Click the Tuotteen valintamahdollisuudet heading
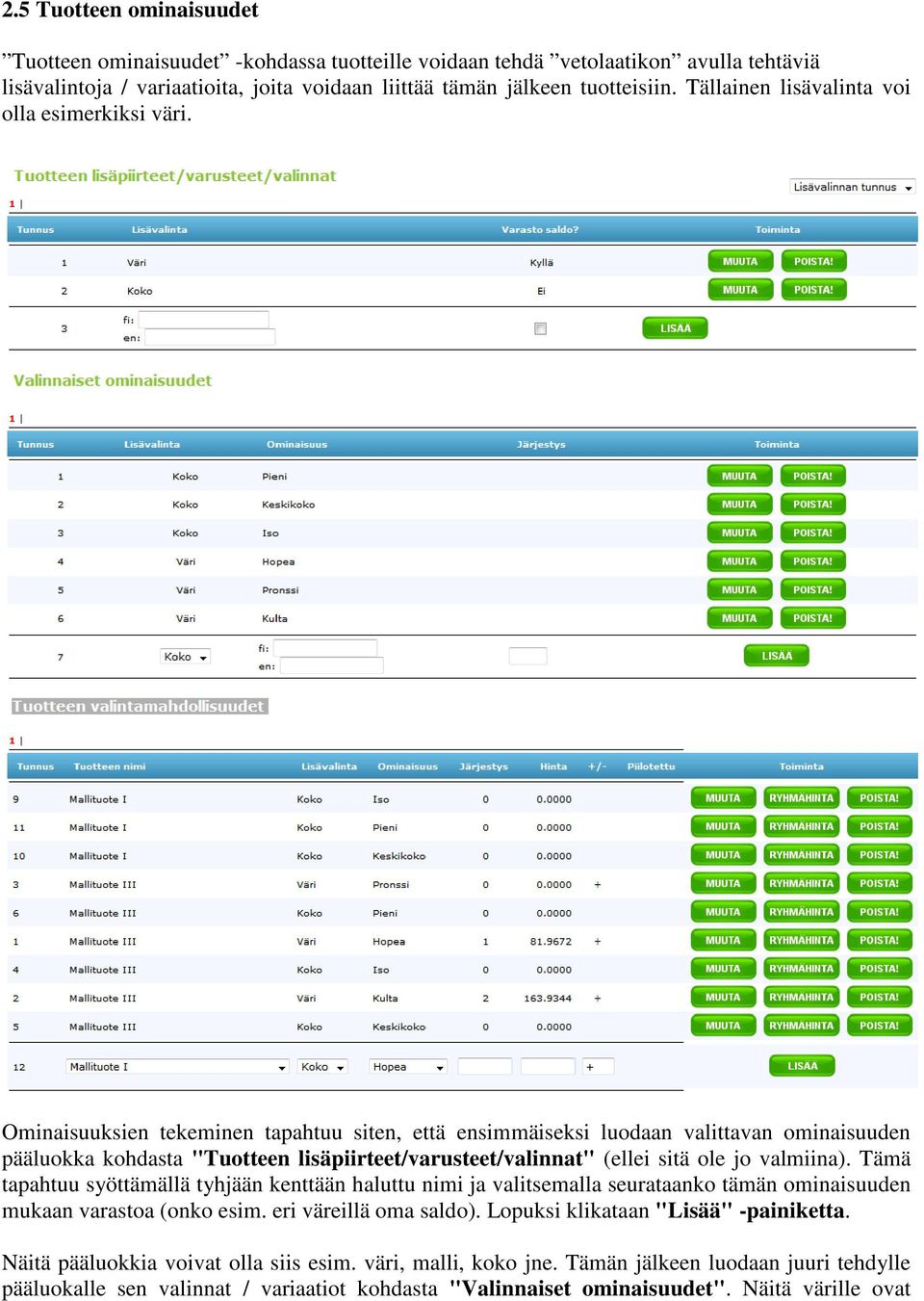This screenshot has height=1301, width=924. pyautogui.click(x=139, y=706)
